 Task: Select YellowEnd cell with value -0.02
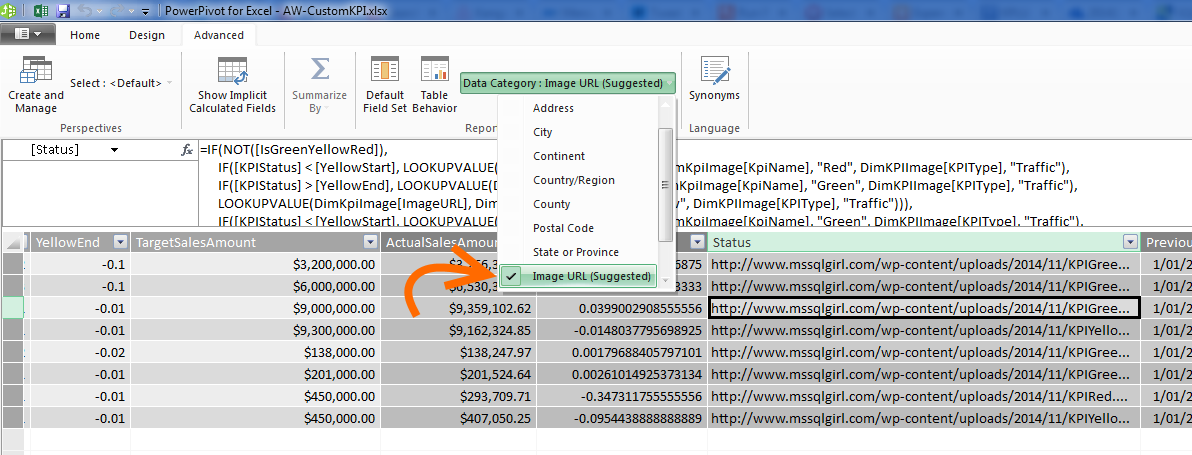point(80,352)
